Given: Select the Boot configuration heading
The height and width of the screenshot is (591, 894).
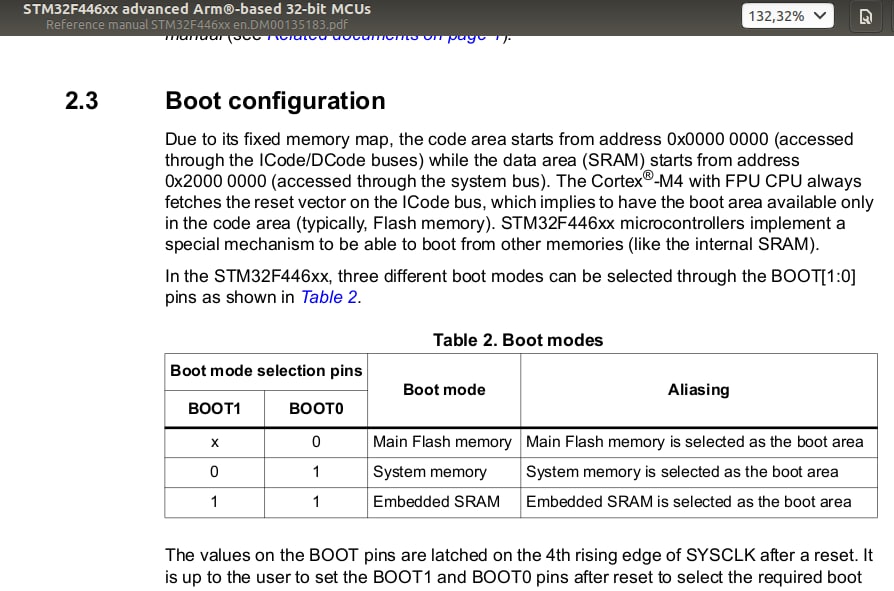Looking at the screenshot, I should [275, 101].
